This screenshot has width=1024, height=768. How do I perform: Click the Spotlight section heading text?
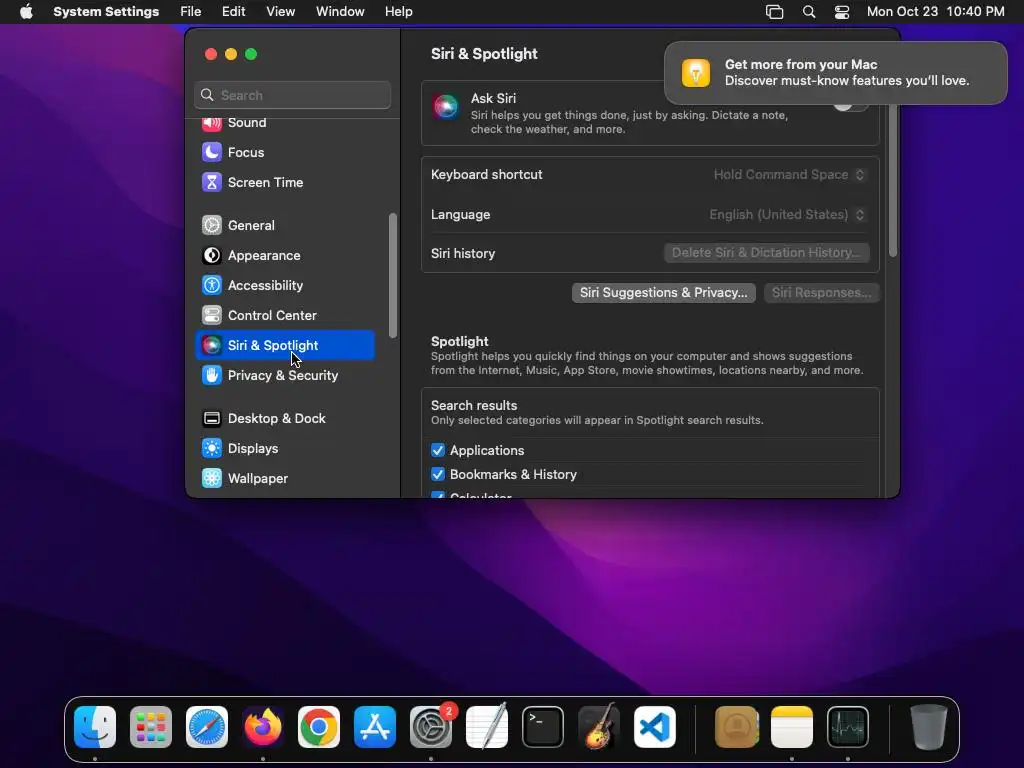(x=460, y=342)
